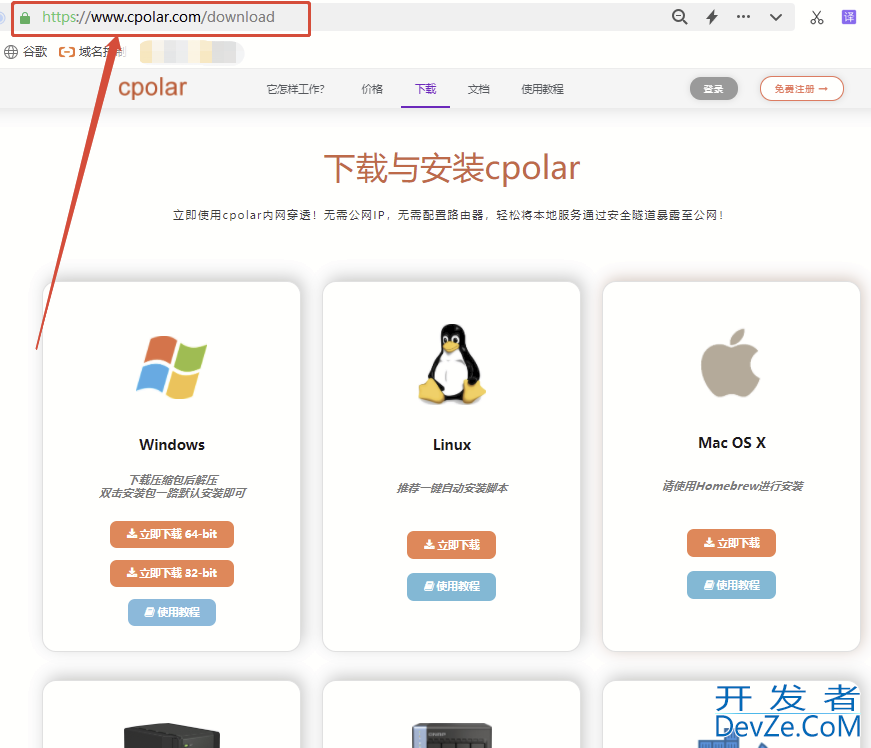The width and height of the screenshot is (871, 748).
Task: Open Linux 使用教程 tutorial button
Action: [x=452, y=586]
